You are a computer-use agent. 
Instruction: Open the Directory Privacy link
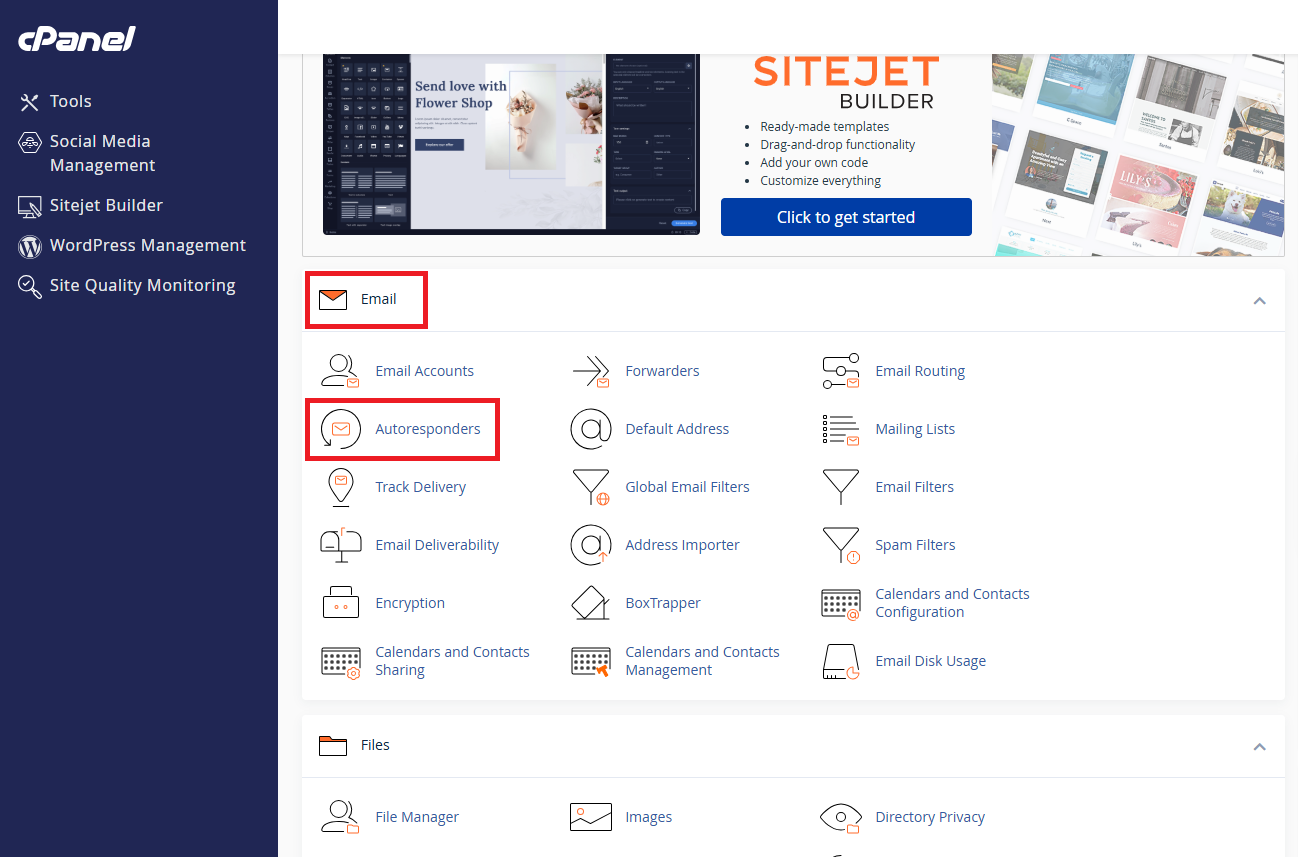(x=930, y=817)
